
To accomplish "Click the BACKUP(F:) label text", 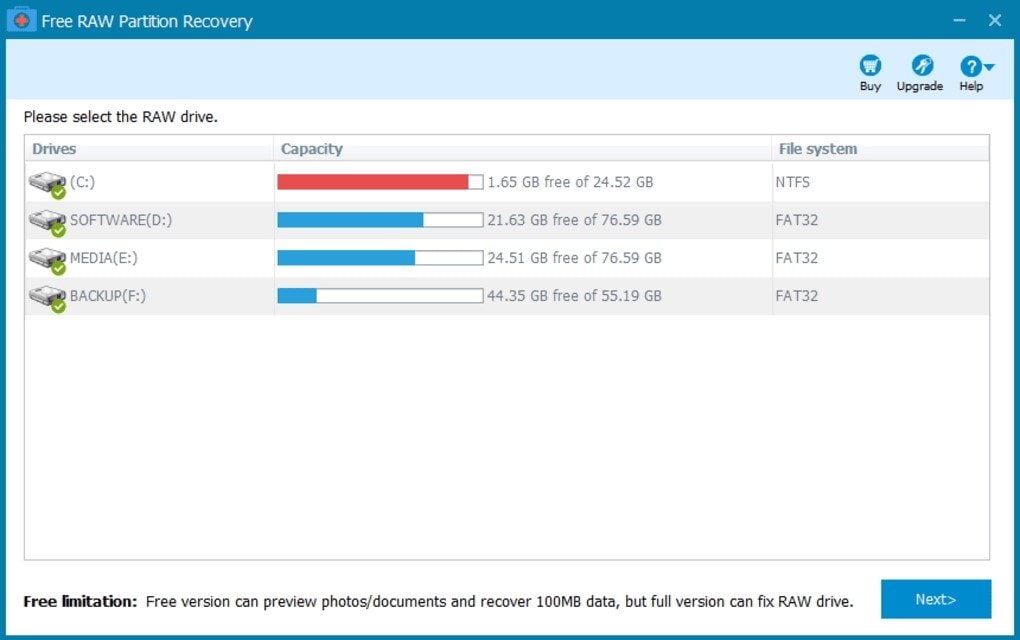I will tap(108, 296).
